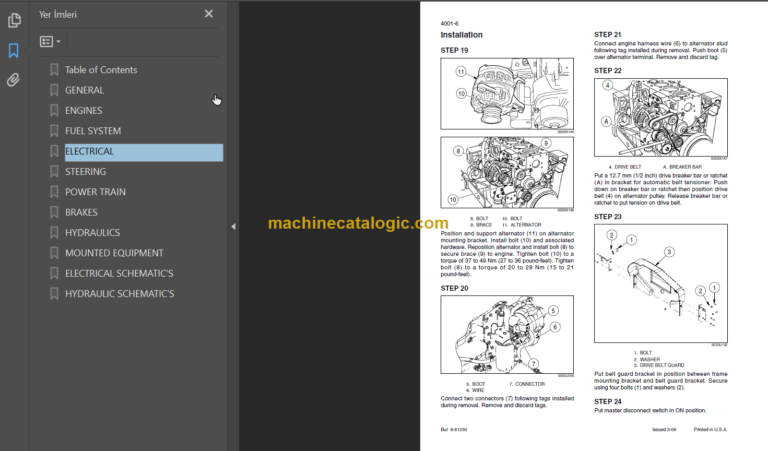The height and width of the screenshot is (451, 768).
Task: Open the Table of Contents bookmark
Action: tap(101, 70)
